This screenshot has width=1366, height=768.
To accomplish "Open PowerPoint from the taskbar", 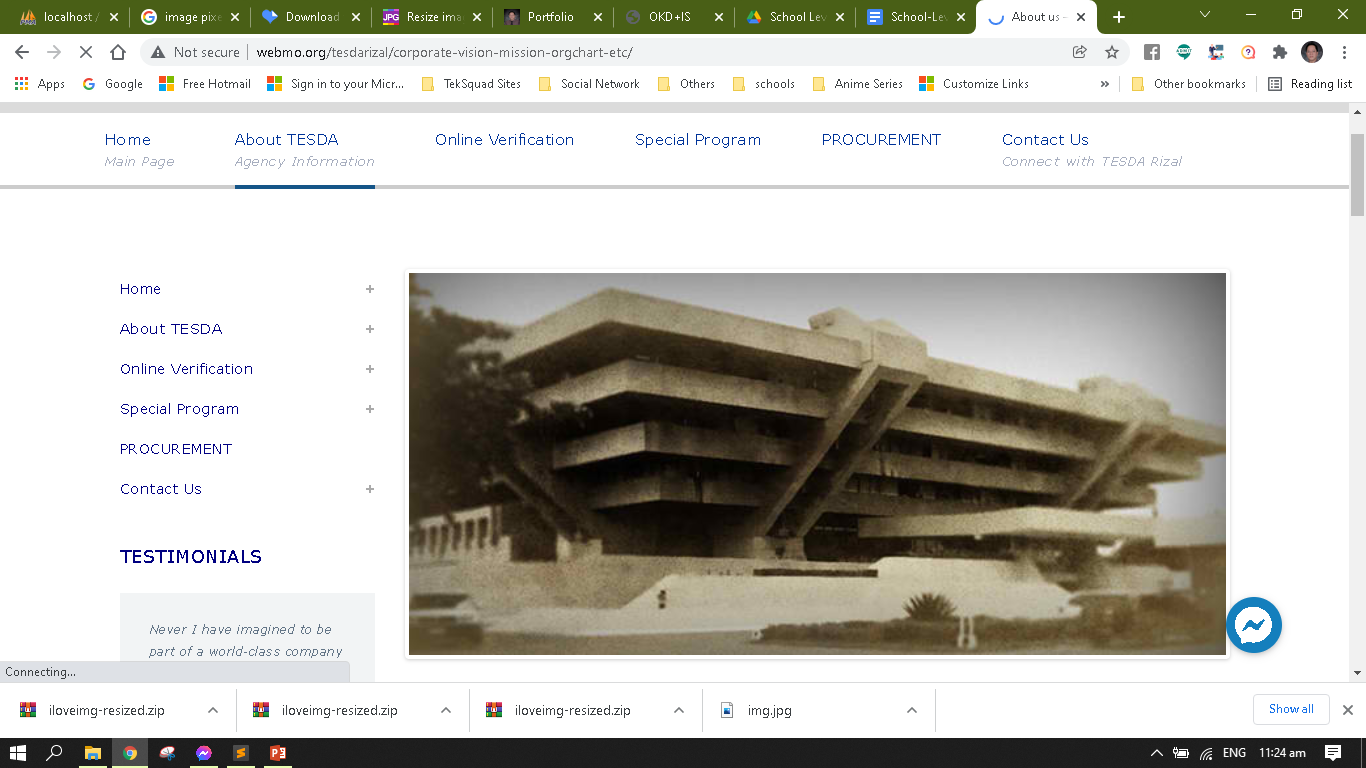I will 278,753.
